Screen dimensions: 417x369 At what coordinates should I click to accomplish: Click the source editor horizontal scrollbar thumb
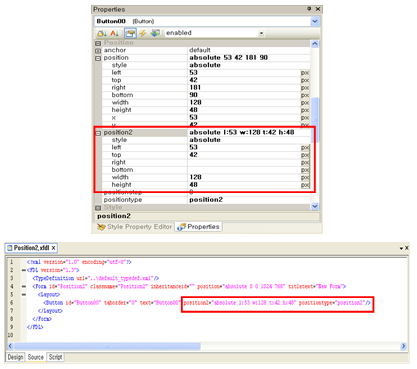[x=107, y=346]
